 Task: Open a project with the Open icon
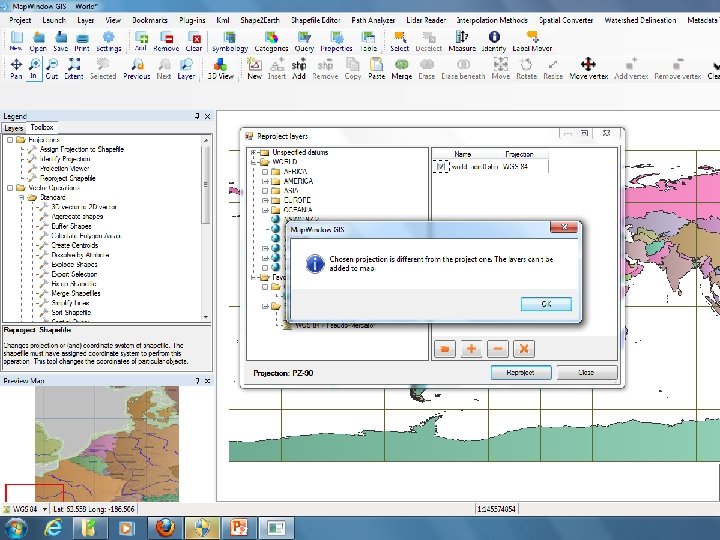tap(38, 41)
